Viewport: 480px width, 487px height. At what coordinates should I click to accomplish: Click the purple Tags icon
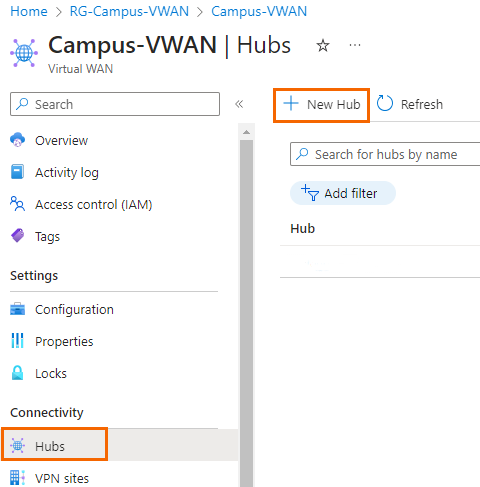(x=17, y=236)
